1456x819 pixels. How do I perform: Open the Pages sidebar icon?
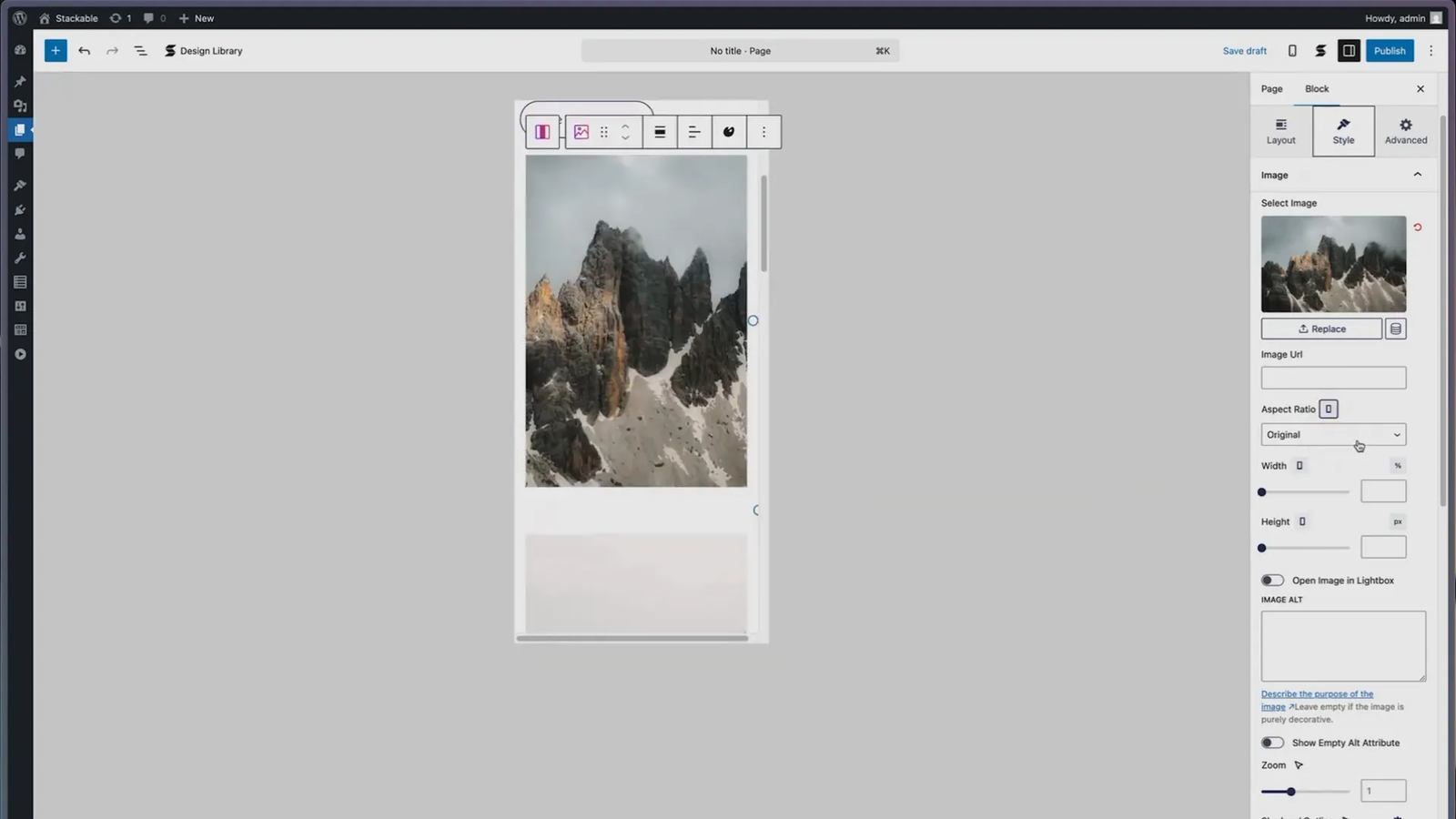pyautogui.click(x=20, y=130)
